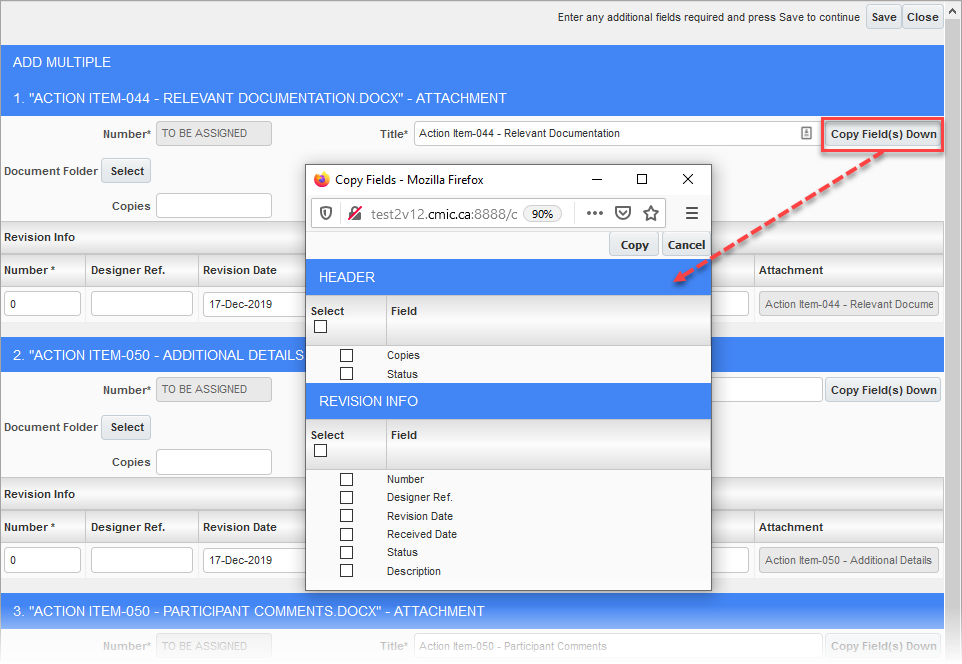Open the page actions three-dots menu

pos(594,213)
